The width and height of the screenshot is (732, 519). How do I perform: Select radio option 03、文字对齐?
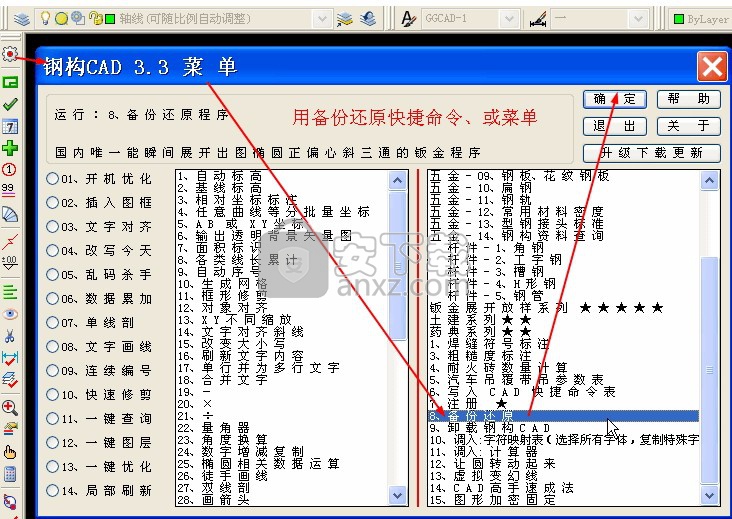click(52, 227)
